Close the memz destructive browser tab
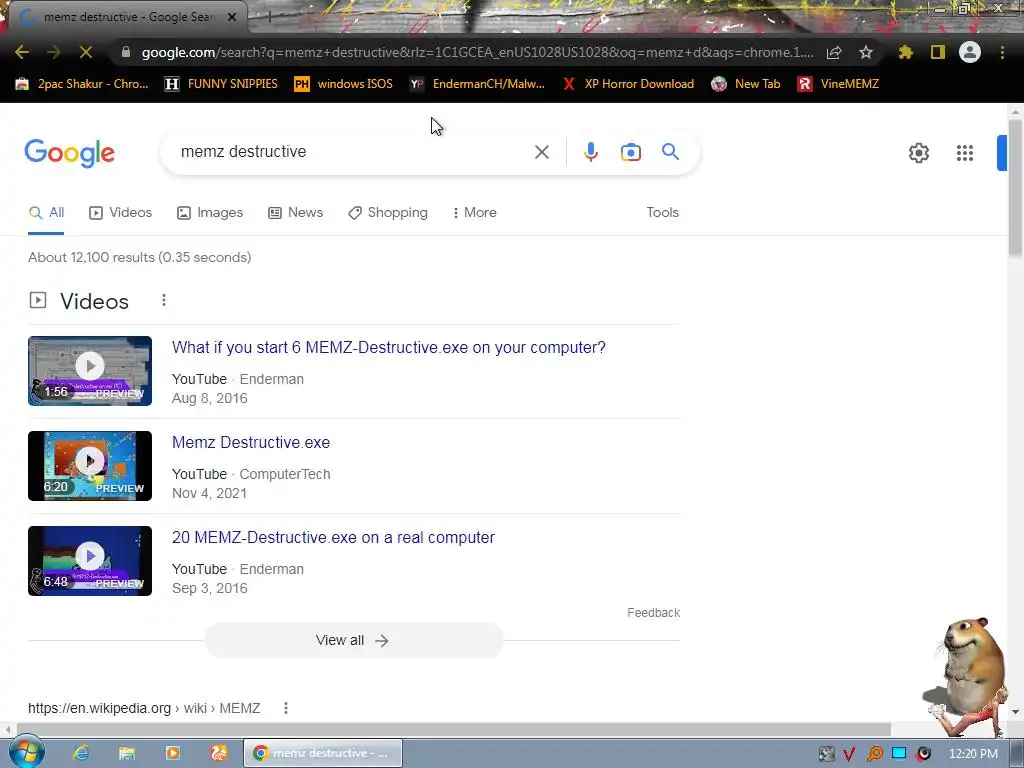The height and width of the screenshot is (768, 1024). click(232, 17)
